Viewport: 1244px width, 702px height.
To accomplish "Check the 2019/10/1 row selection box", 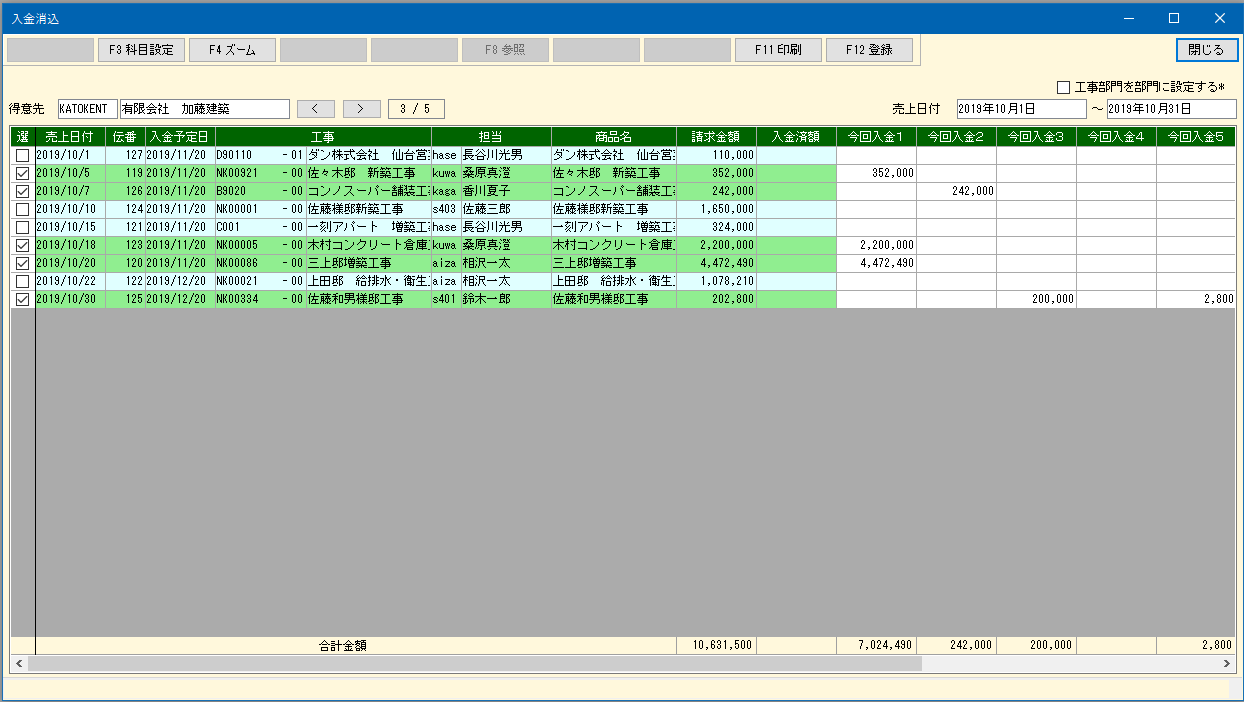I will coord(22,155).
